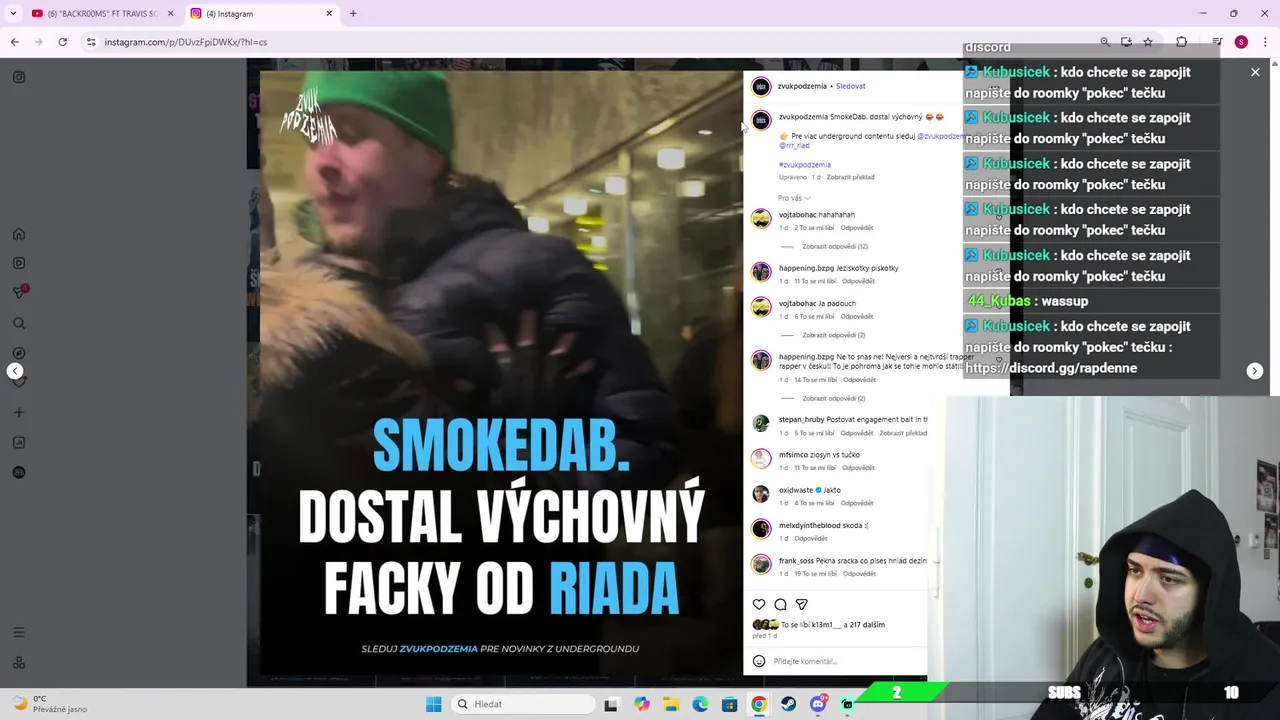Viewport: 1280px width, 720px height.
Task: Go to previous post arrow
Action: click(x=15, y=371)
